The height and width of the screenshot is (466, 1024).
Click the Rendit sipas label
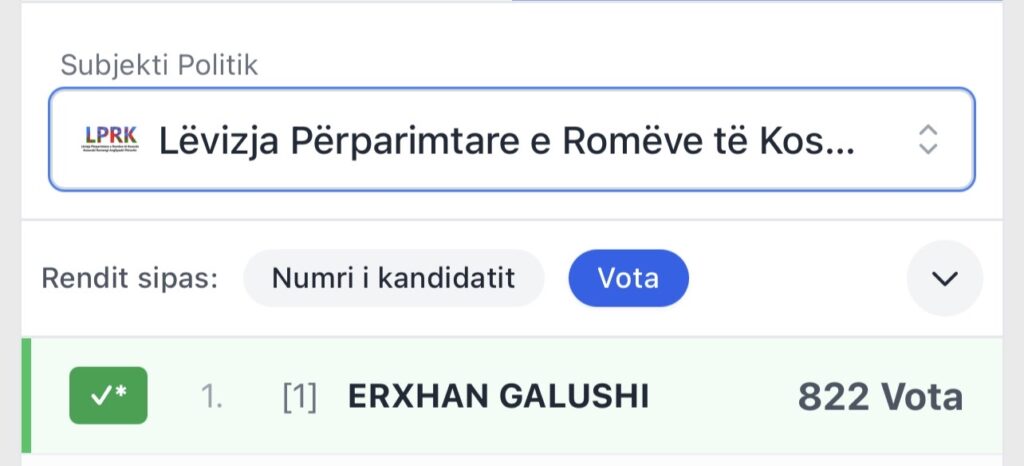coord(130,278)
